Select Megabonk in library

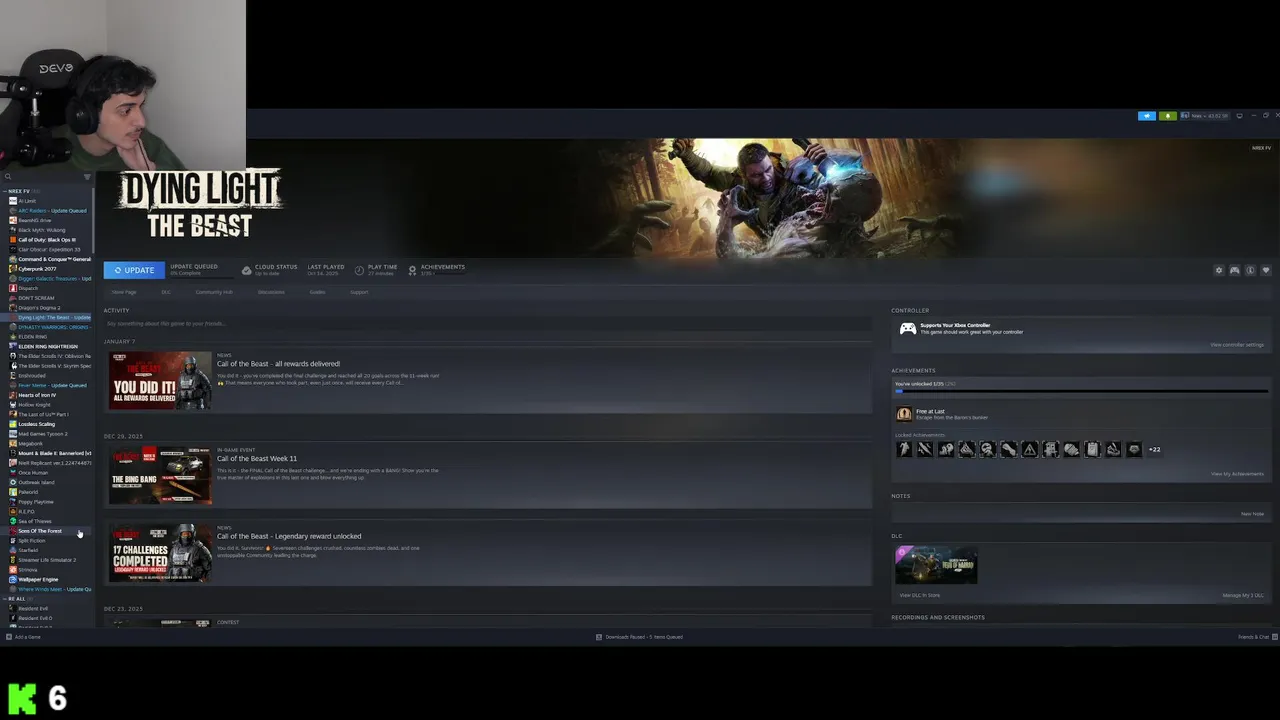(x=30, y=444)
